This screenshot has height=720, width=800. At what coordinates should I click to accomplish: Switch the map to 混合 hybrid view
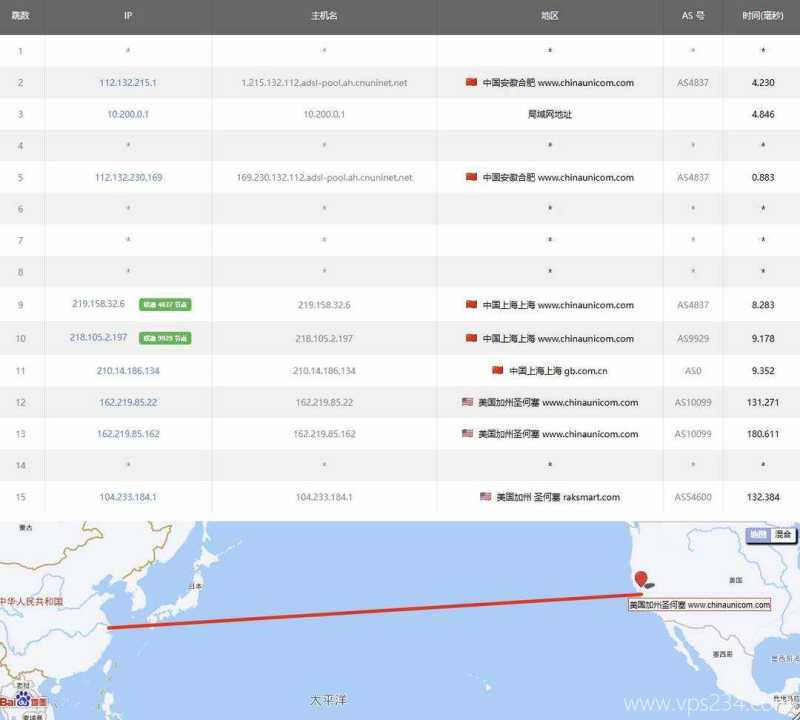tap(784, 534)
